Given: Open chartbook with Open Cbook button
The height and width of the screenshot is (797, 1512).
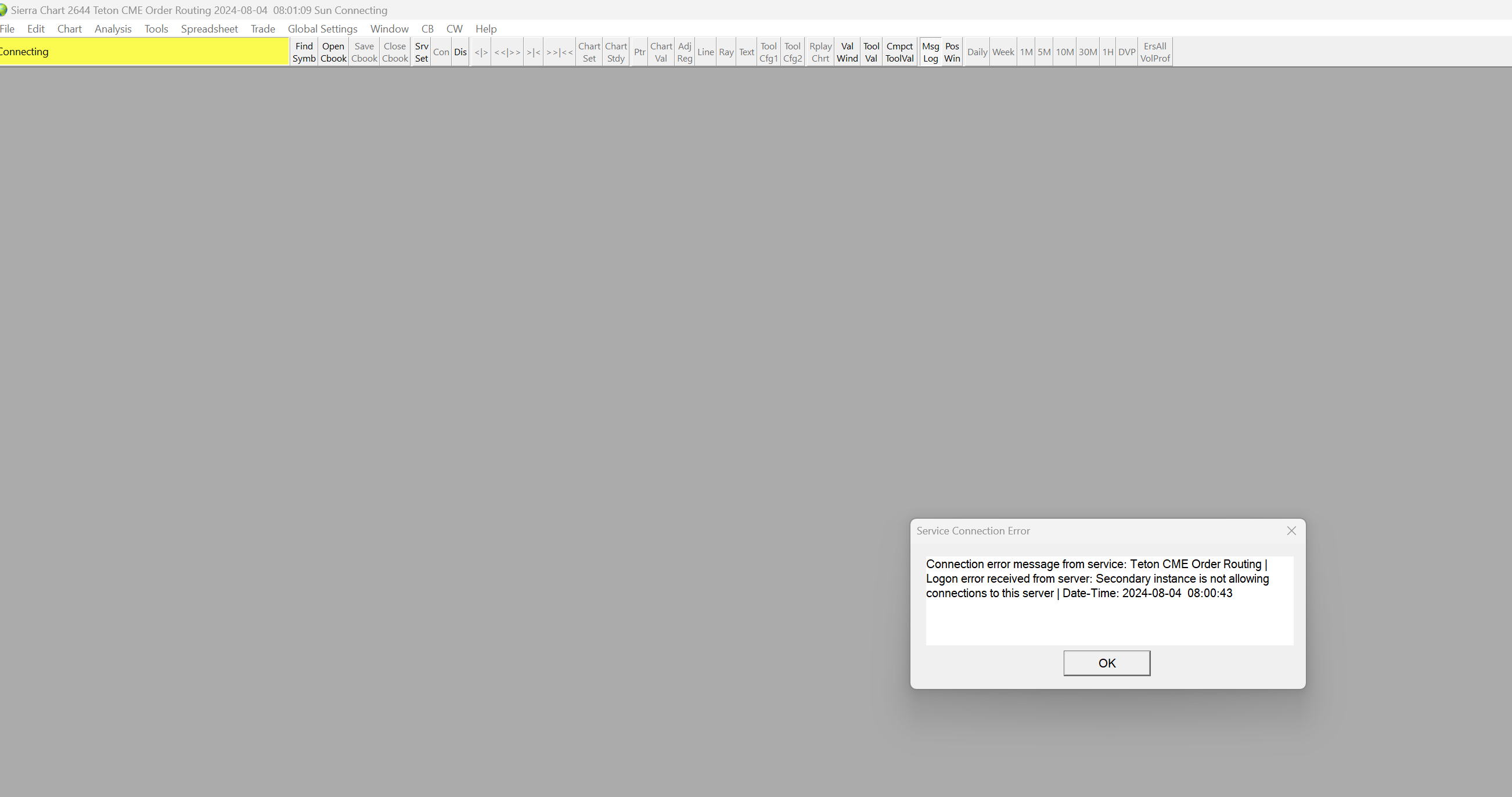Looking at the screenshot, I should tap(333, 52).
